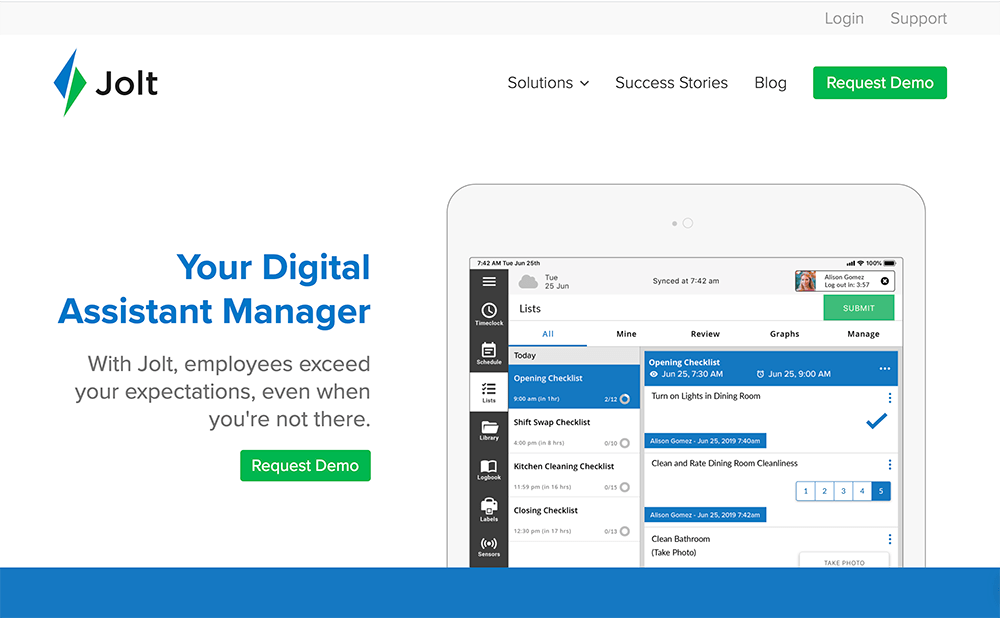Open Opening Checklist three-dot horizontal menu
Screen dimensions: 1000x618
(x=885, y=369)
